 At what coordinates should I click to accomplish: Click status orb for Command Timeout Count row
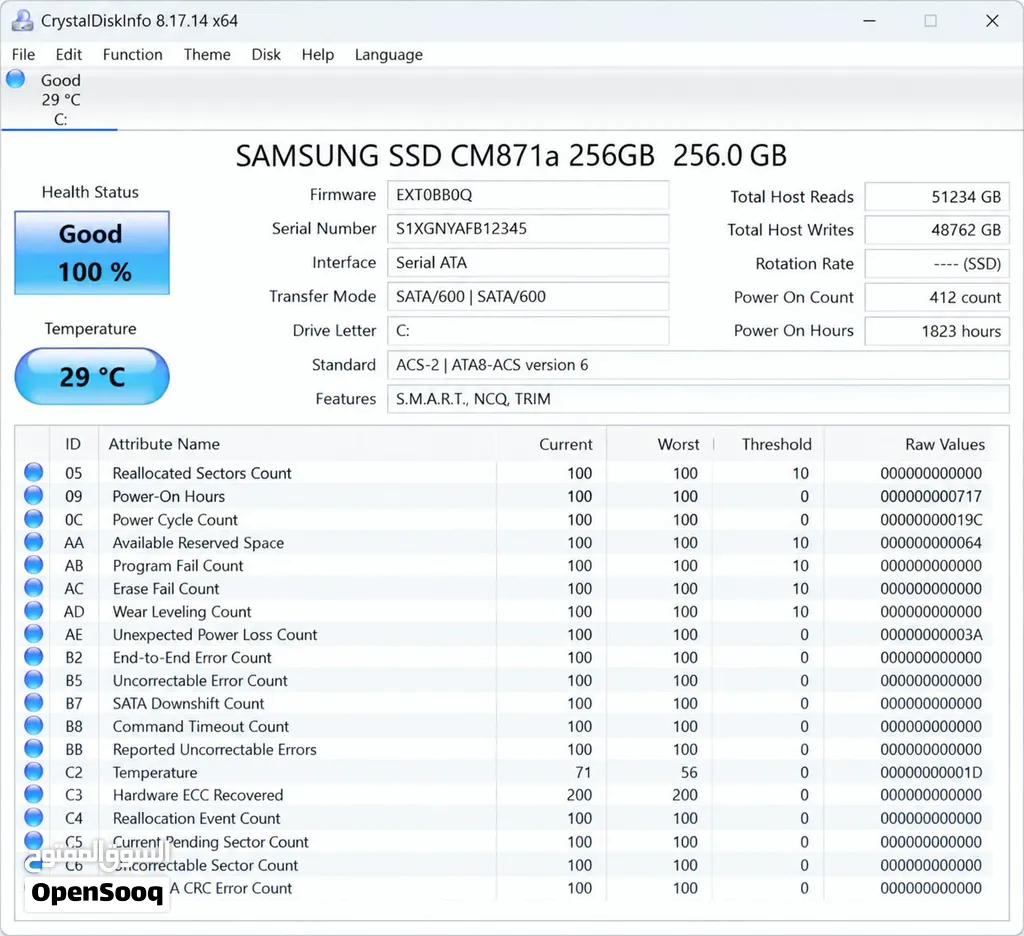(x=33, y=726)
